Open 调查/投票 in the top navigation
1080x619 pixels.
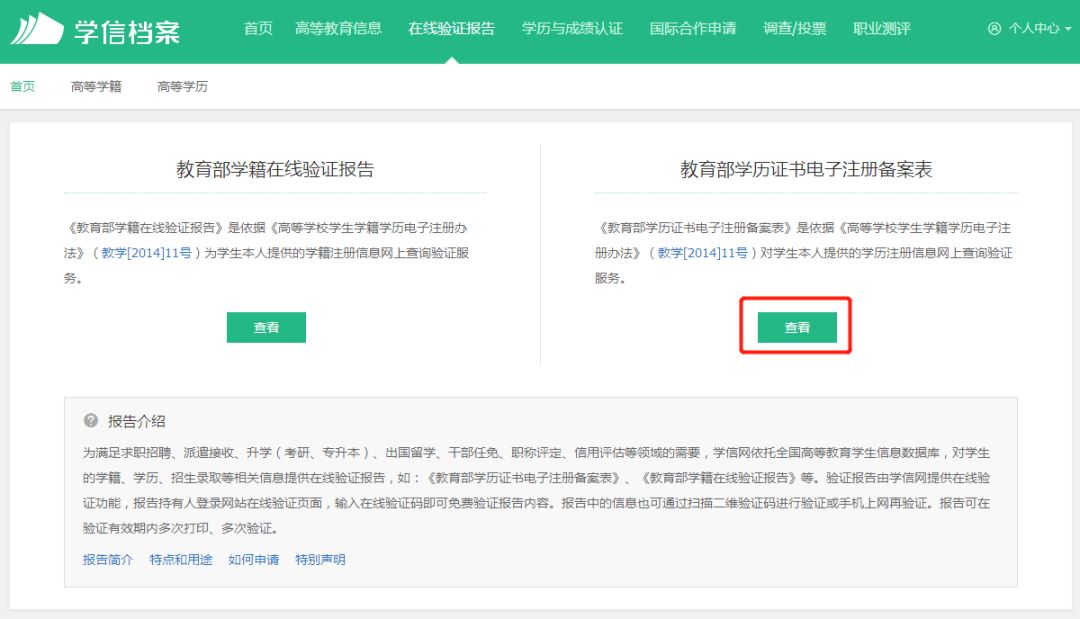tap(794, 28)
